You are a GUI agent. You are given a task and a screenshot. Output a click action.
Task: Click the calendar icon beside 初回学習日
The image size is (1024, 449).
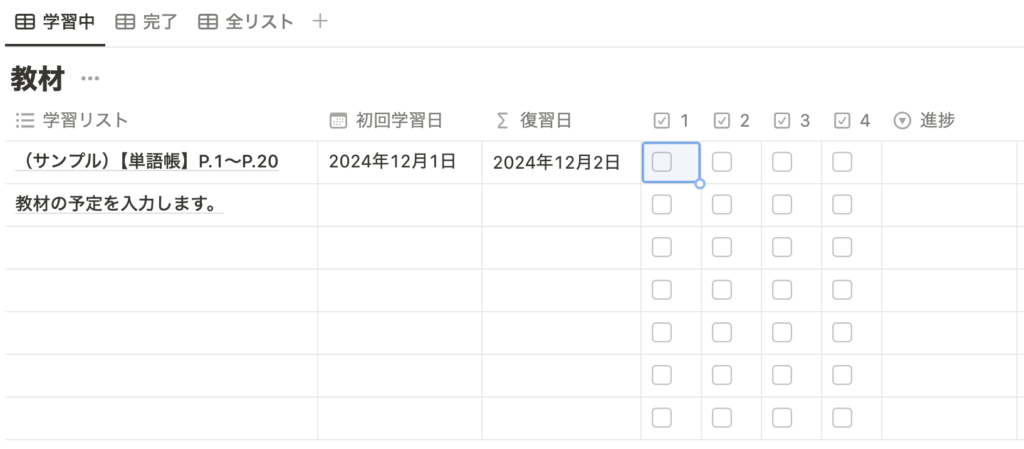tap(338, 121)
